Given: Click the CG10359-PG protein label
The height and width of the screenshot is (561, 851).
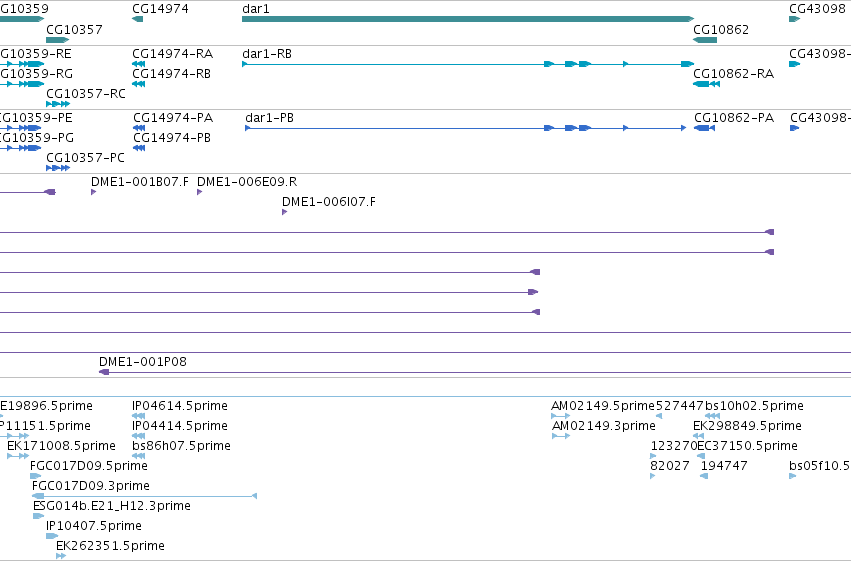Looking at the screenshot, I should pos(36,138).
